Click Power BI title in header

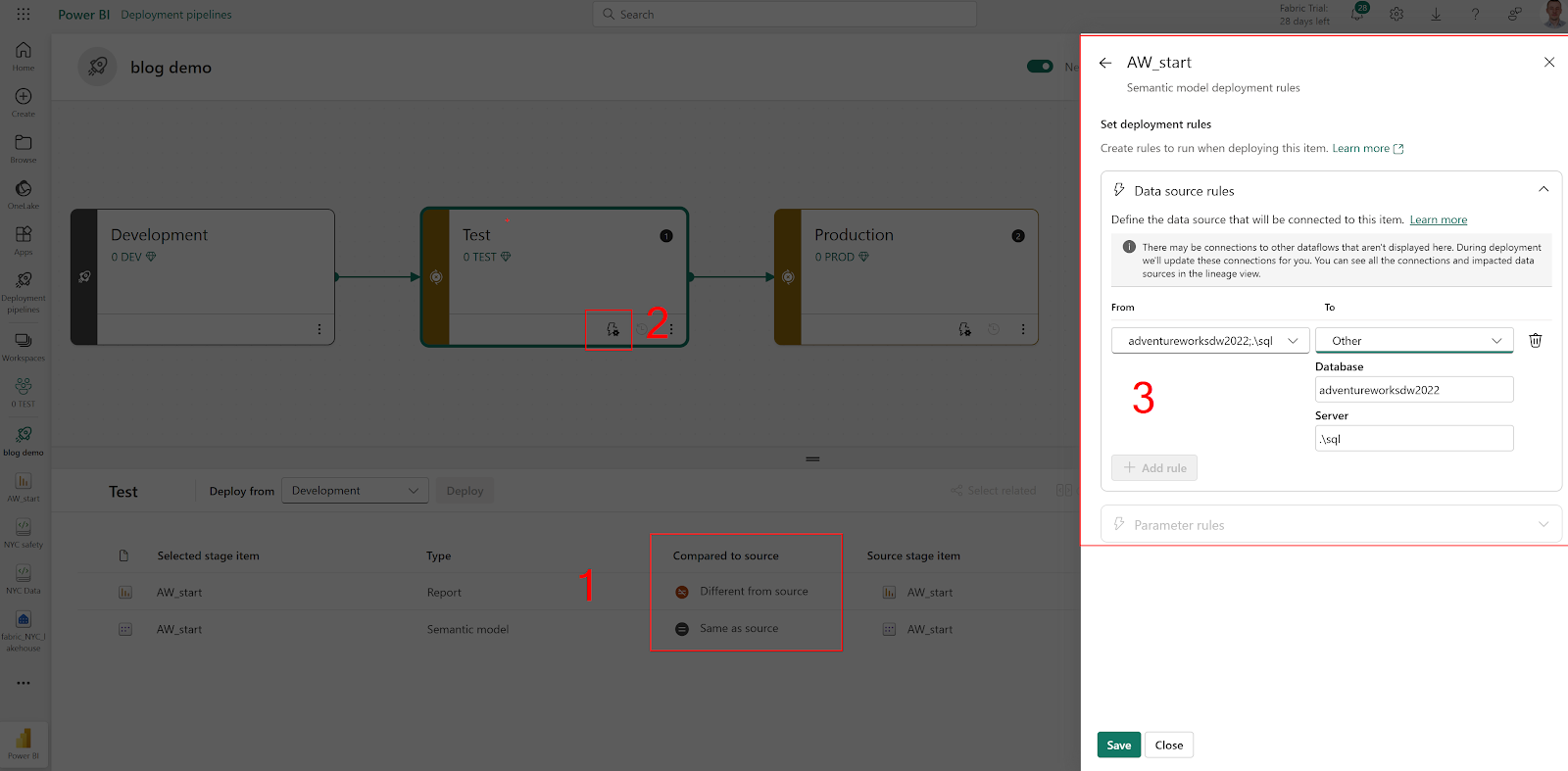[83, 15]
